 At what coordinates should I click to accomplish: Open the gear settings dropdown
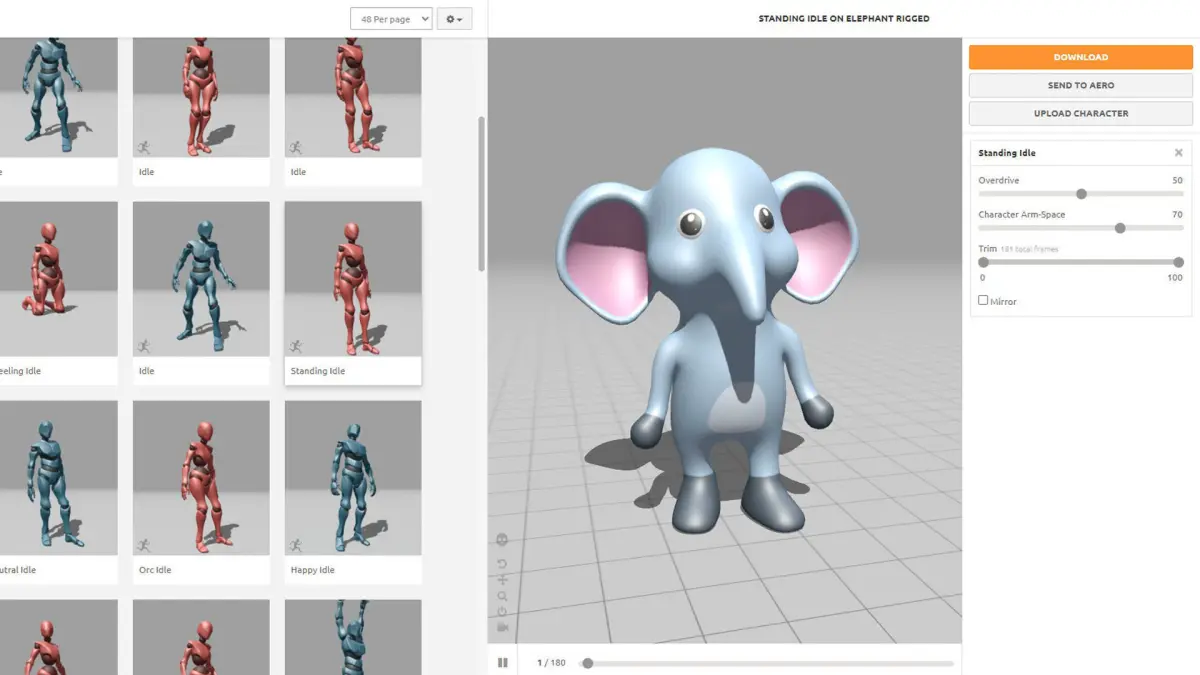click(x=454, y=19)
